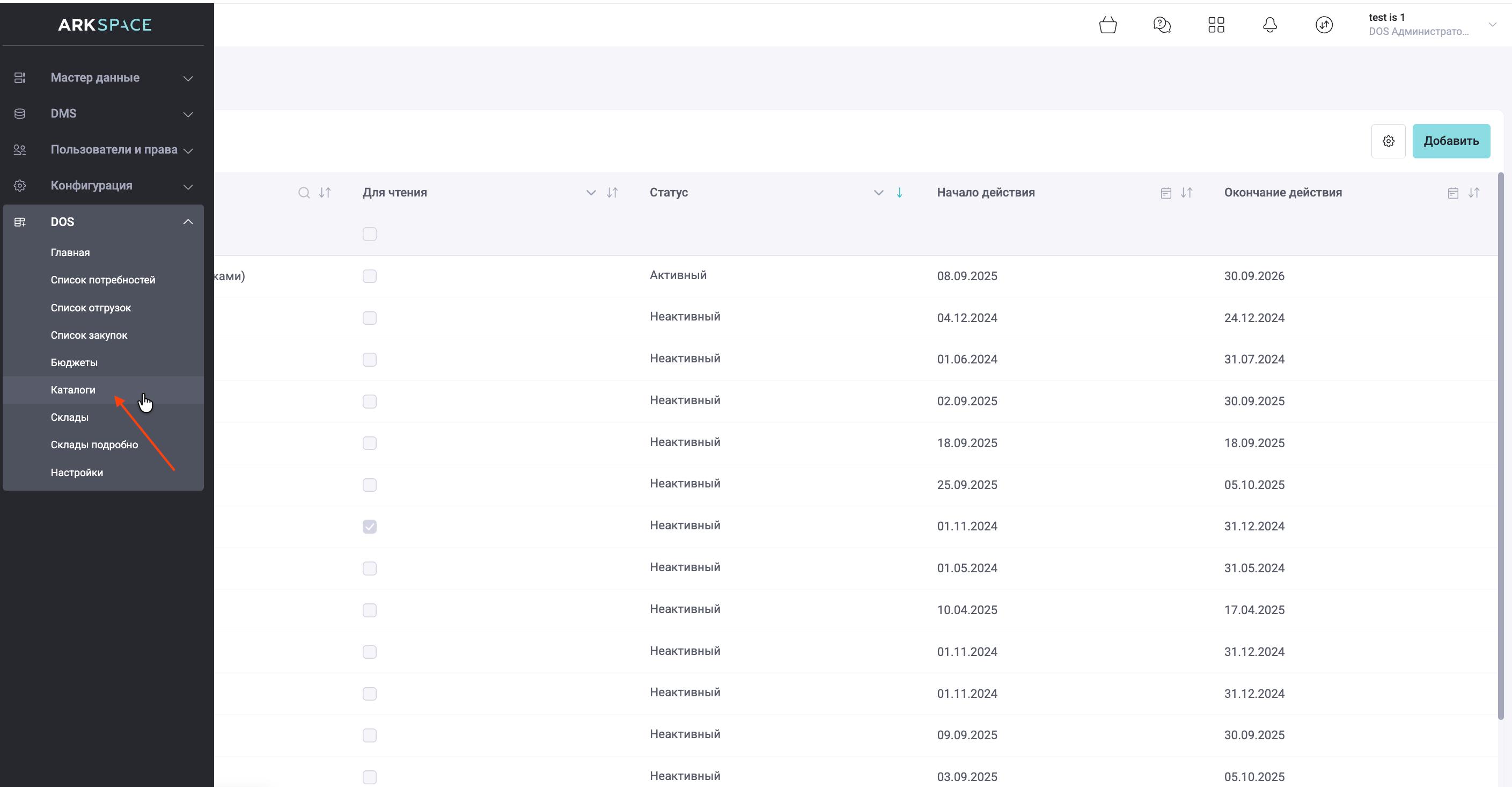Open Список закупок menu item
Image resolution: width=1512 pixels, height=787 pixels.
pyautogui.click(x=89, y=335)
